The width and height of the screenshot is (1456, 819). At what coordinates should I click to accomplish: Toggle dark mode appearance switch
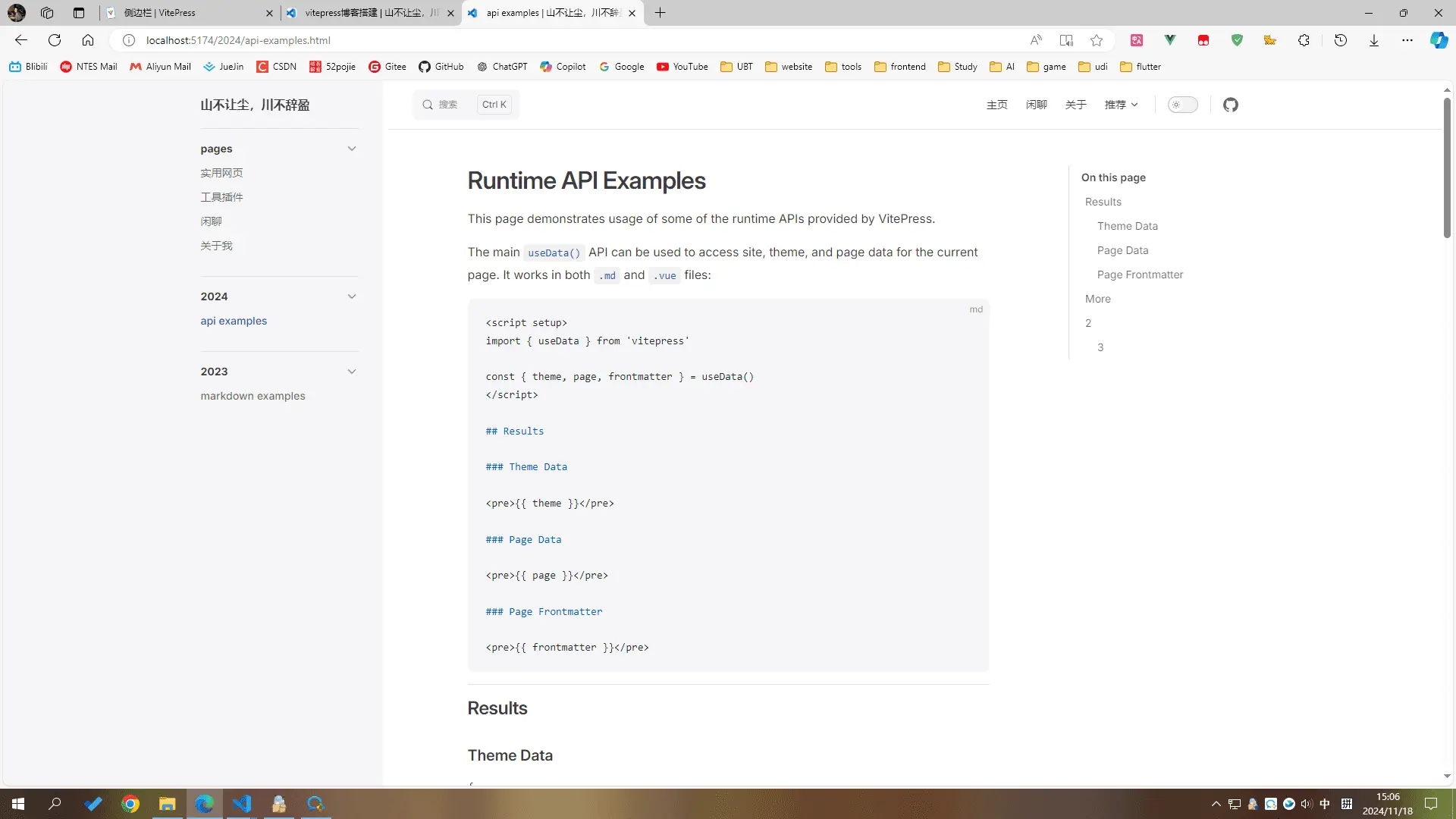(1182, 105)
